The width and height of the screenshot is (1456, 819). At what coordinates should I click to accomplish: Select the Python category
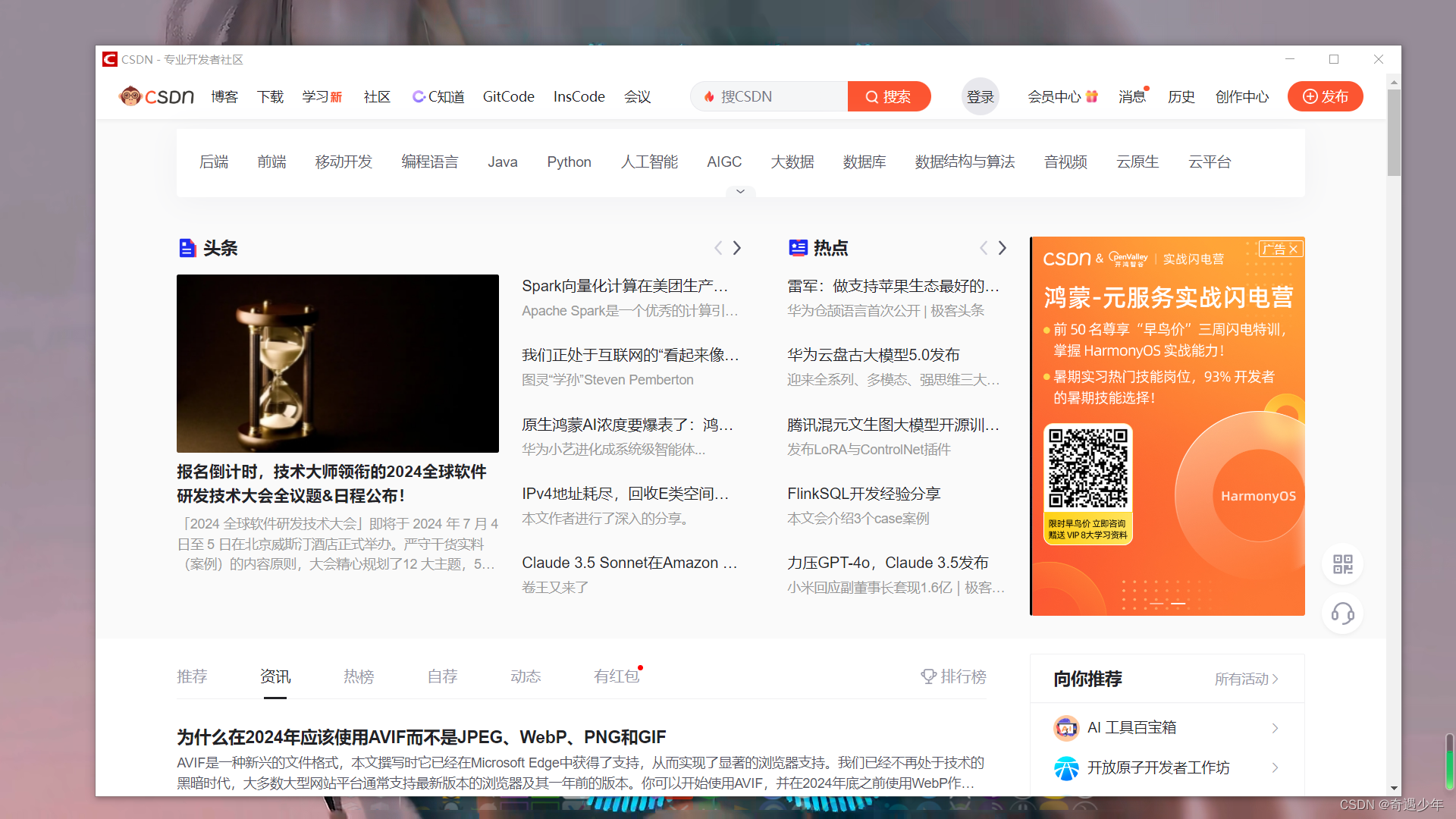tap(569, 162)
